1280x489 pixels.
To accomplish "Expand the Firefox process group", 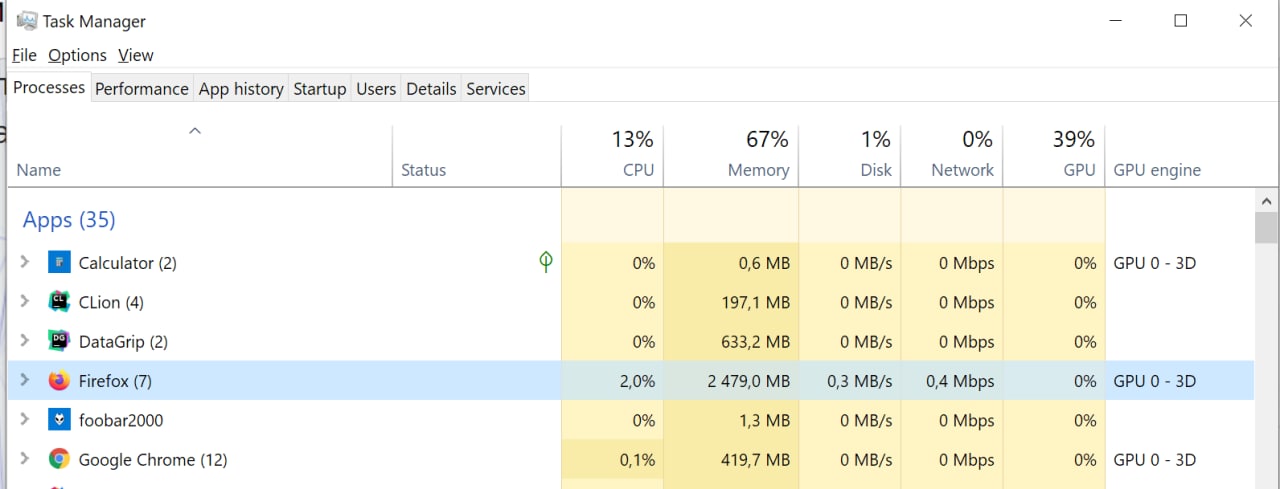I will click(x=25, y=381).
